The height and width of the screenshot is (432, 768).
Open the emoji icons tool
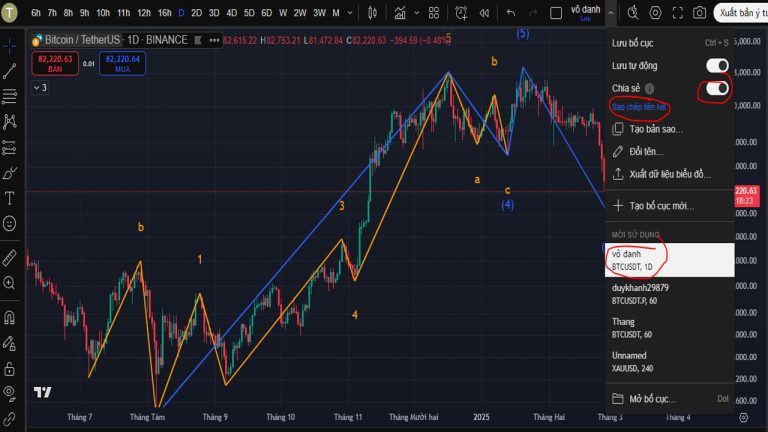click(x=9, y=223)
